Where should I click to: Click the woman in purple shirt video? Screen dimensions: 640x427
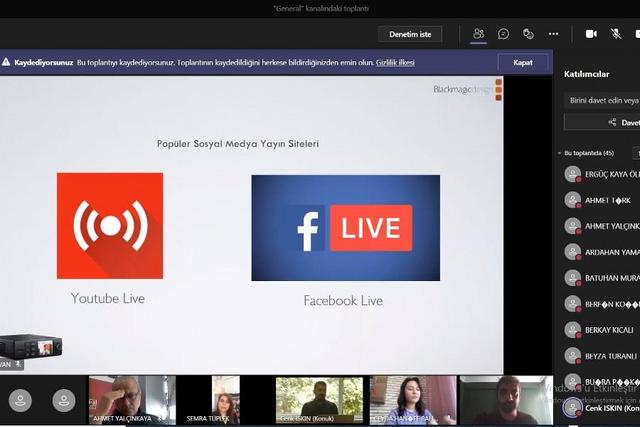(413, 400)
